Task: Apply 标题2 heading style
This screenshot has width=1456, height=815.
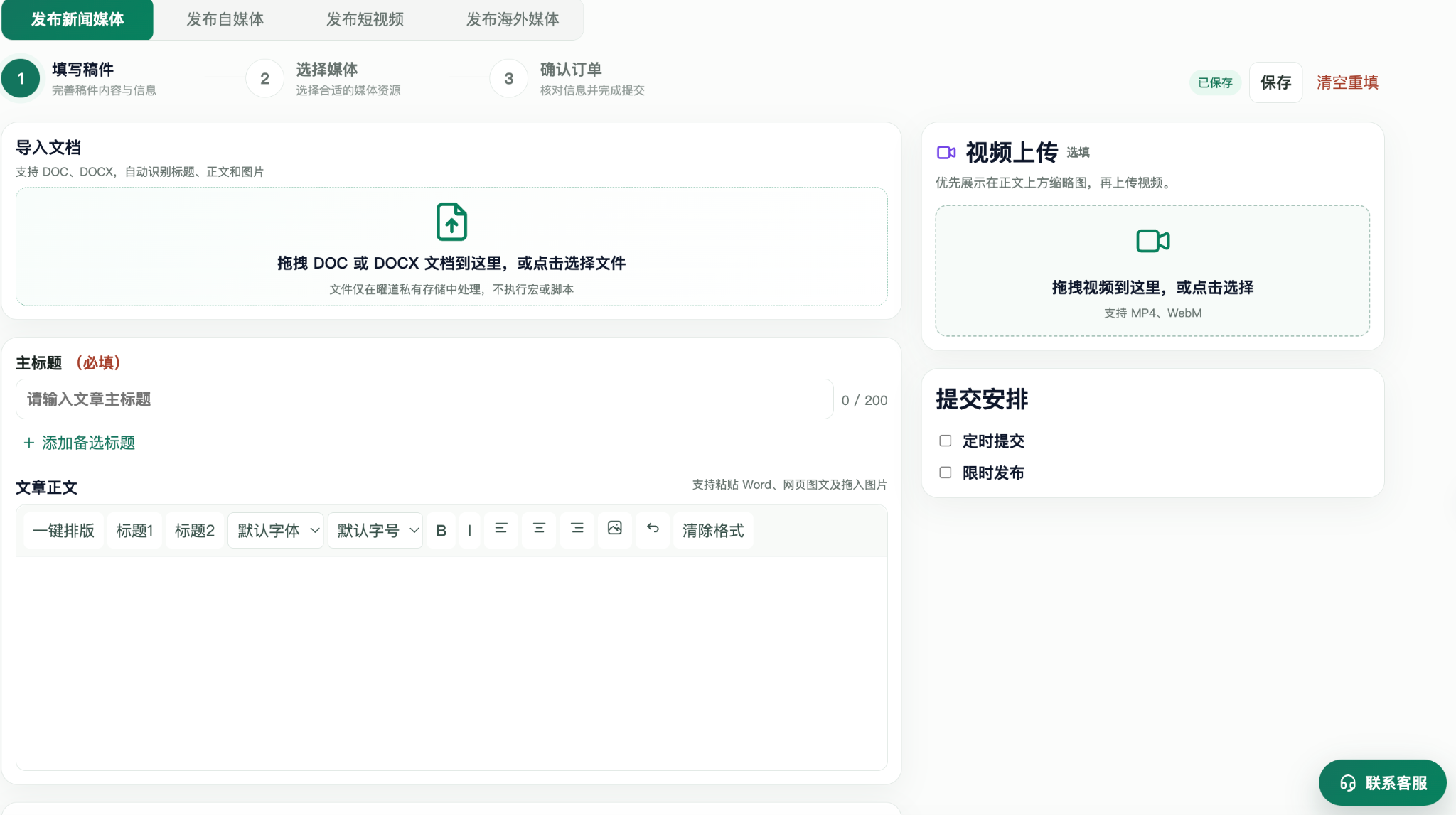Action: coord(195,530)
